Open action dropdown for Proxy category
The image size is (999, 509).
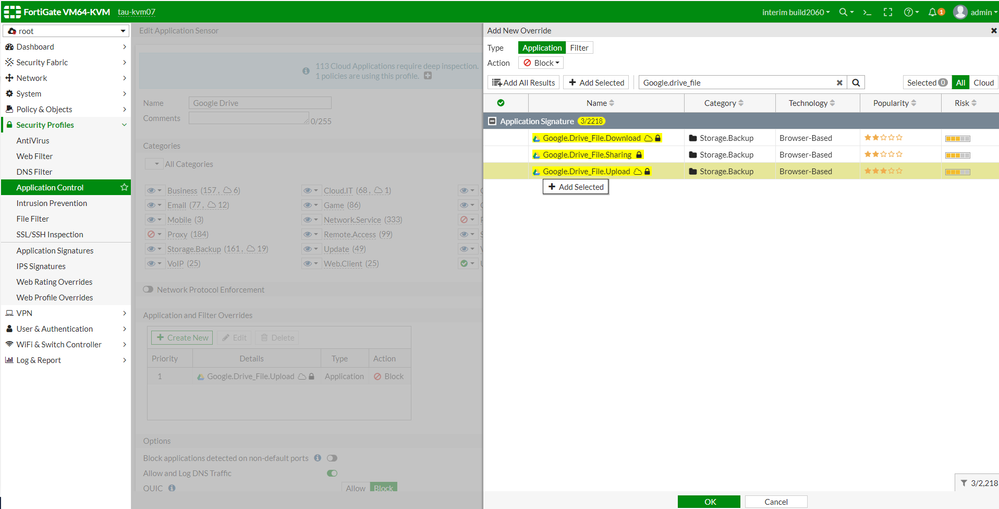click(x=154, y=234)
